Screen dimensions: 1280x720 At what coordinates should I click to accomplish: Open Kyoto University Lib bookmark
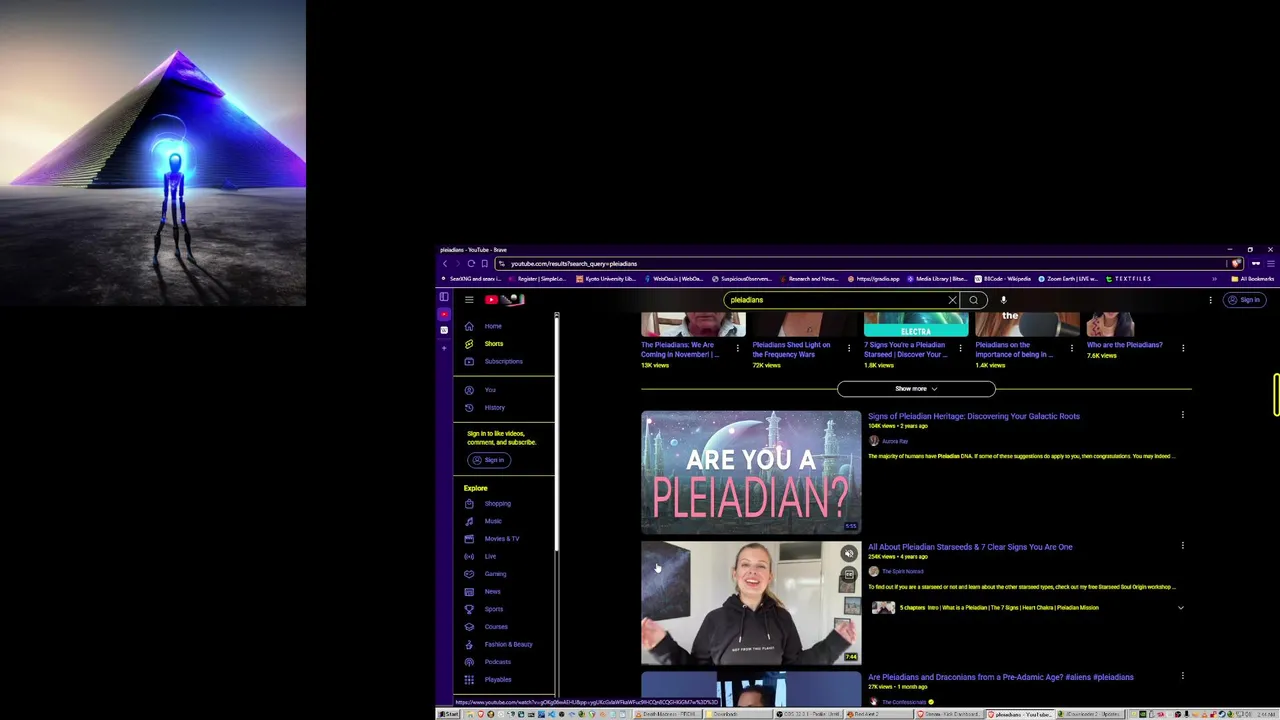tap(605, 279)
